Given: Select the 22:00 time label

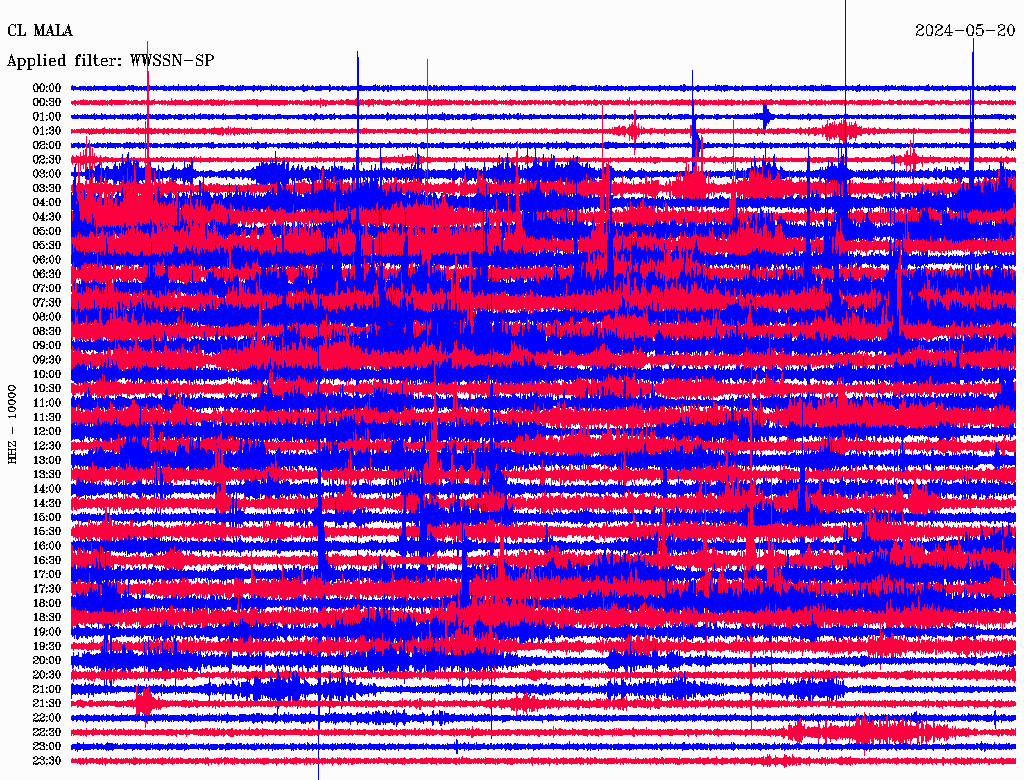Looking at the screenshot, I should [47, 718].
